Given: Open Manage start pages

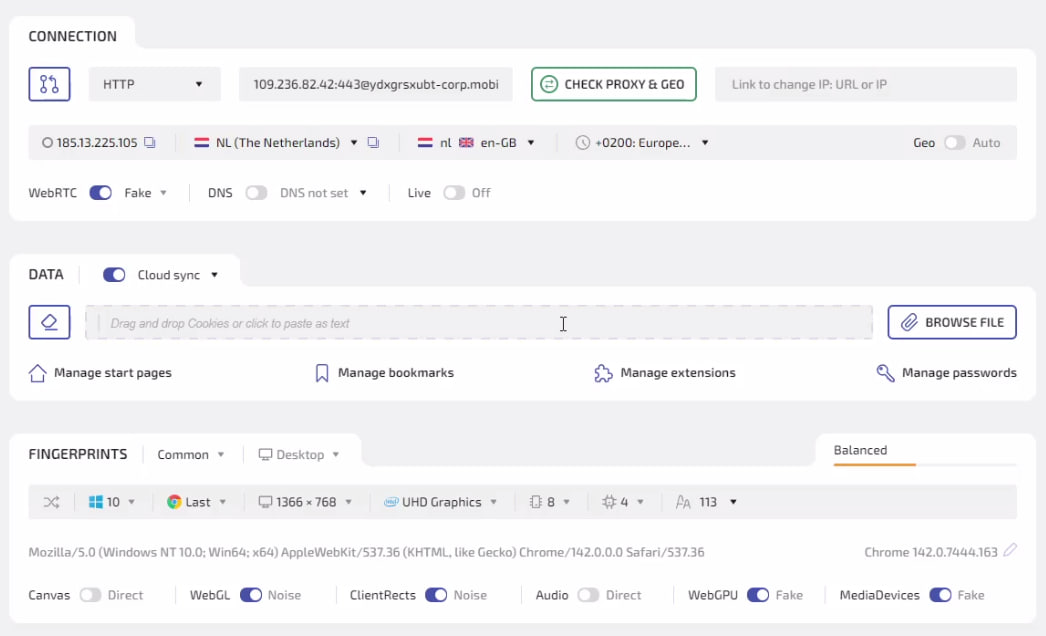Looking at the screenshot, I should [x=100, y=373].
